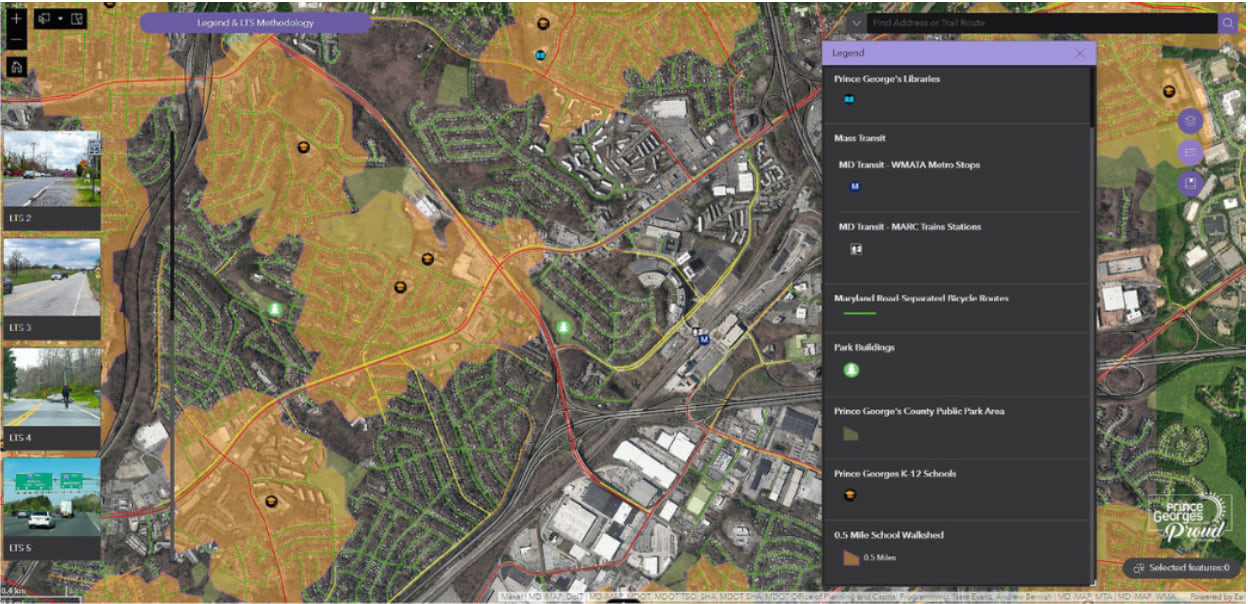Open the map layers list widget
This screenshot has height=604, width=1248.
click(x=1189, y=121)
